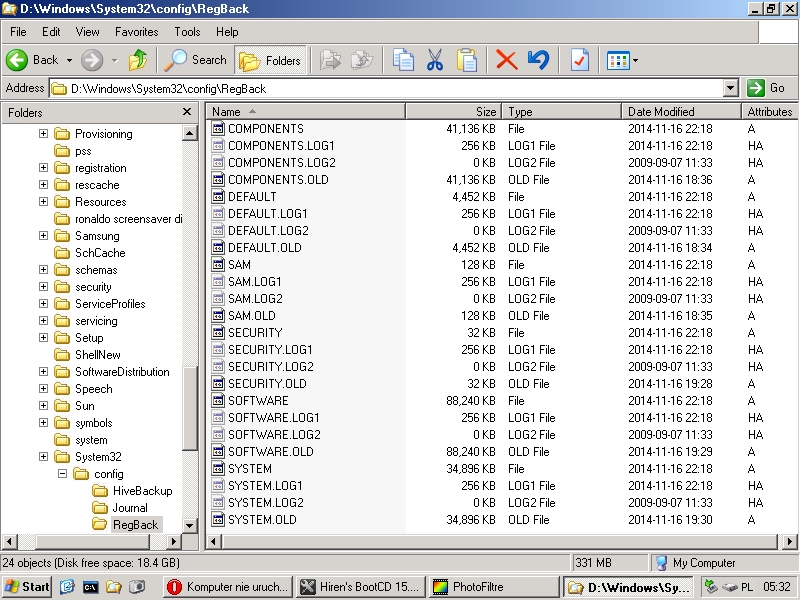The width and height of the screenshot is (800, 600).
Task: Open the Tools menu
Action: [187, 32]
